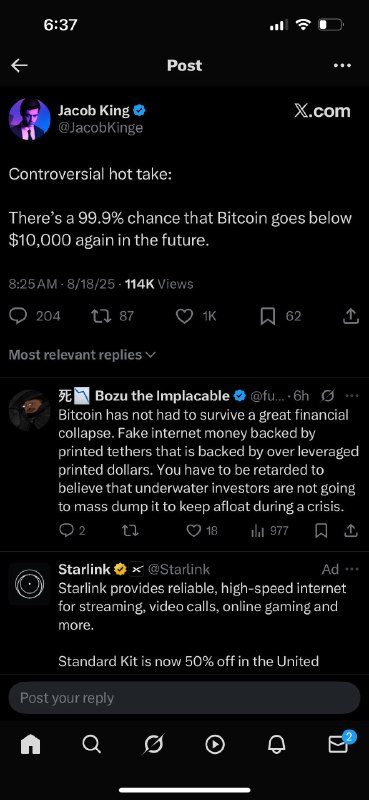Viewport: 369px width, 800px height.
Task: Like Bozu the Implacable's reply with 18 likes
Action: 202,531
